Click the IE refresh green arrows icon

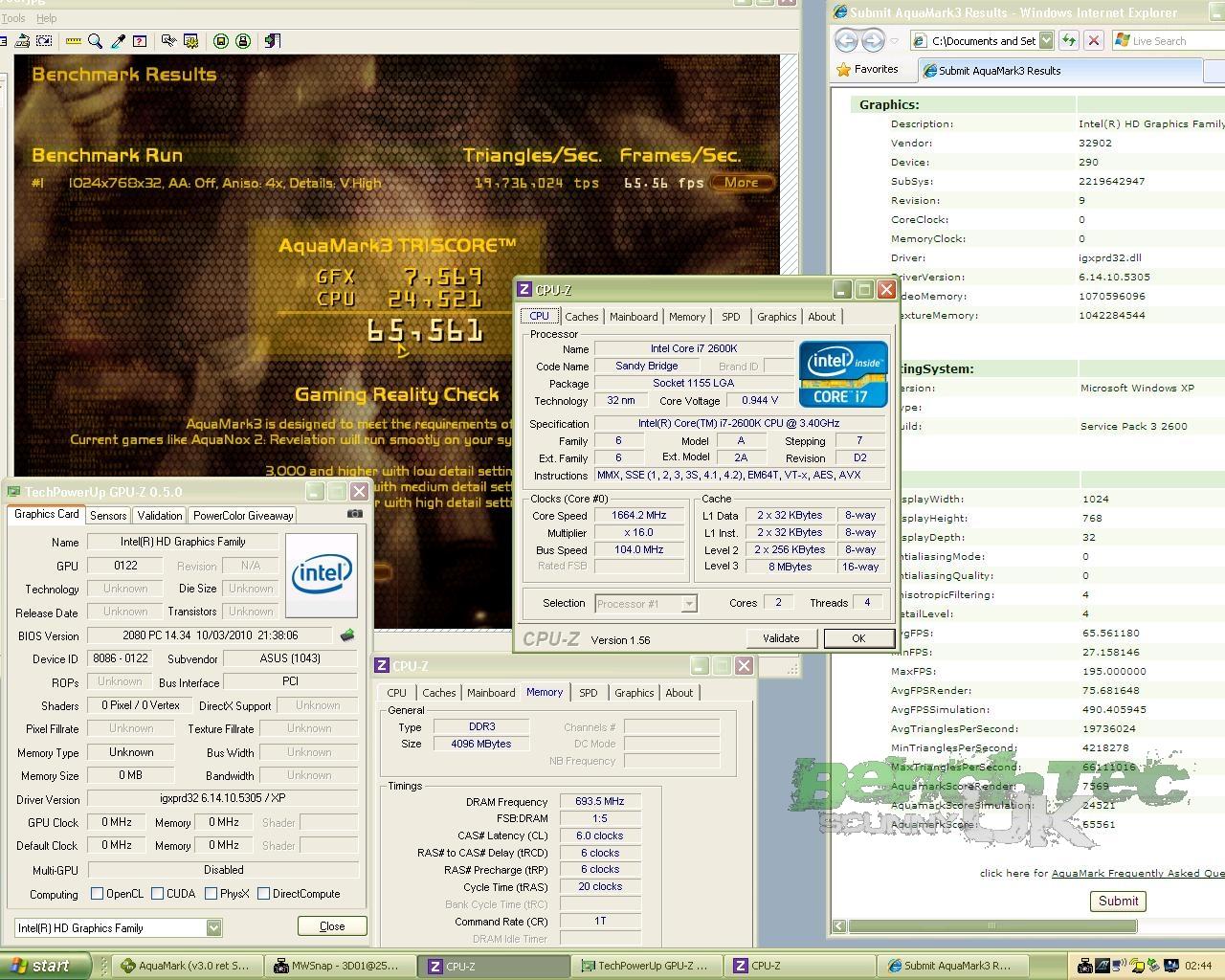(1069, 40)
